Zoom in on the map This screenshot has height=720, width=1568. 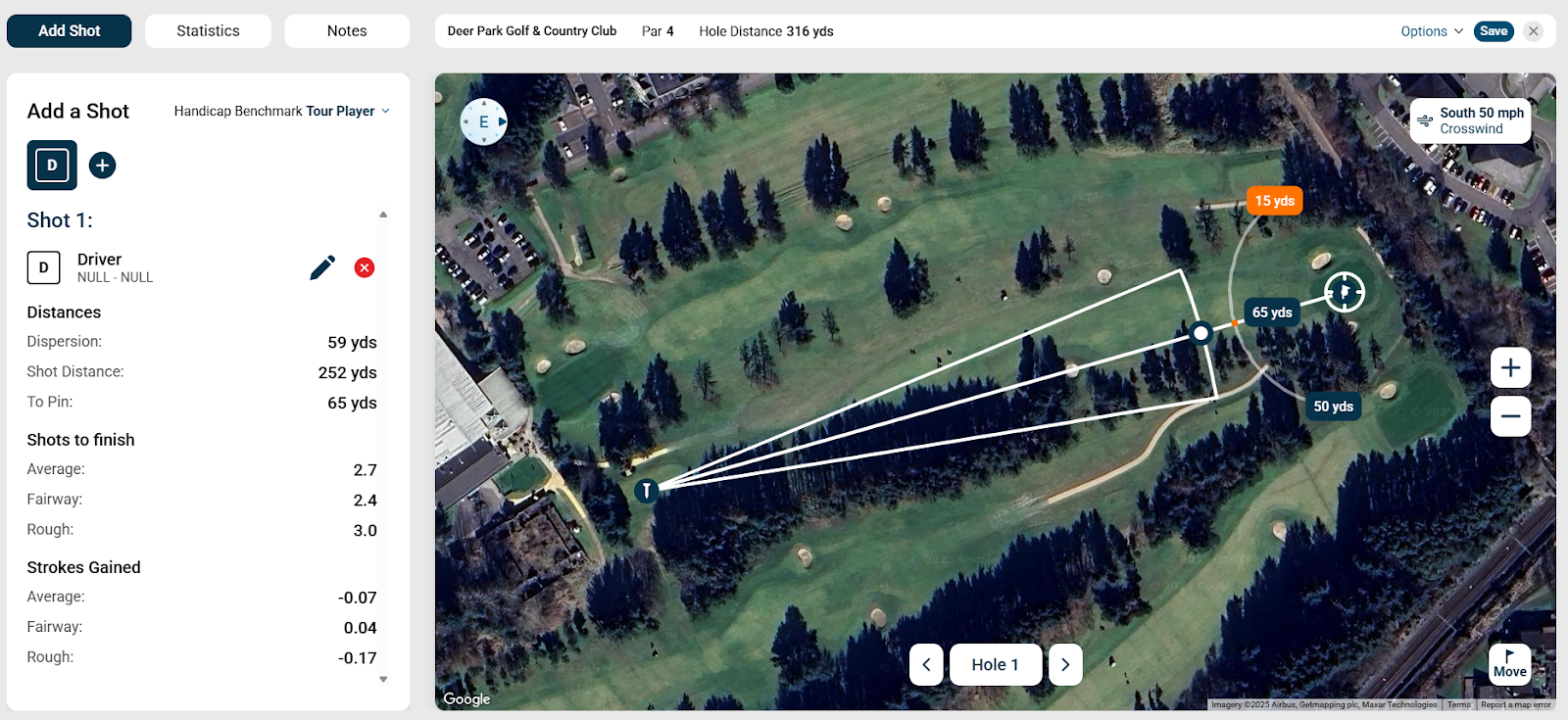(x=1510, y=367)
